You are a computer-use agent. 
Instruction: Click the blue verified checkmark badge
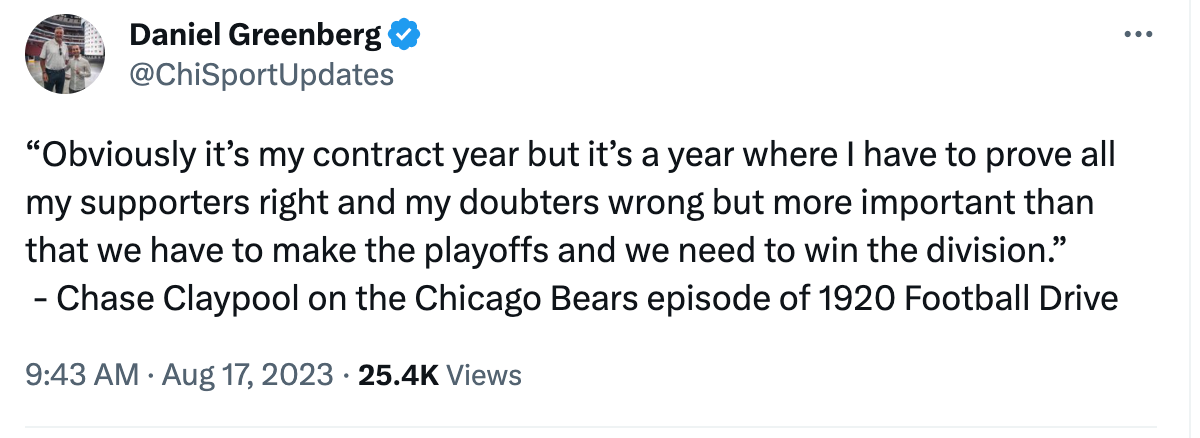tap(403, 36)
